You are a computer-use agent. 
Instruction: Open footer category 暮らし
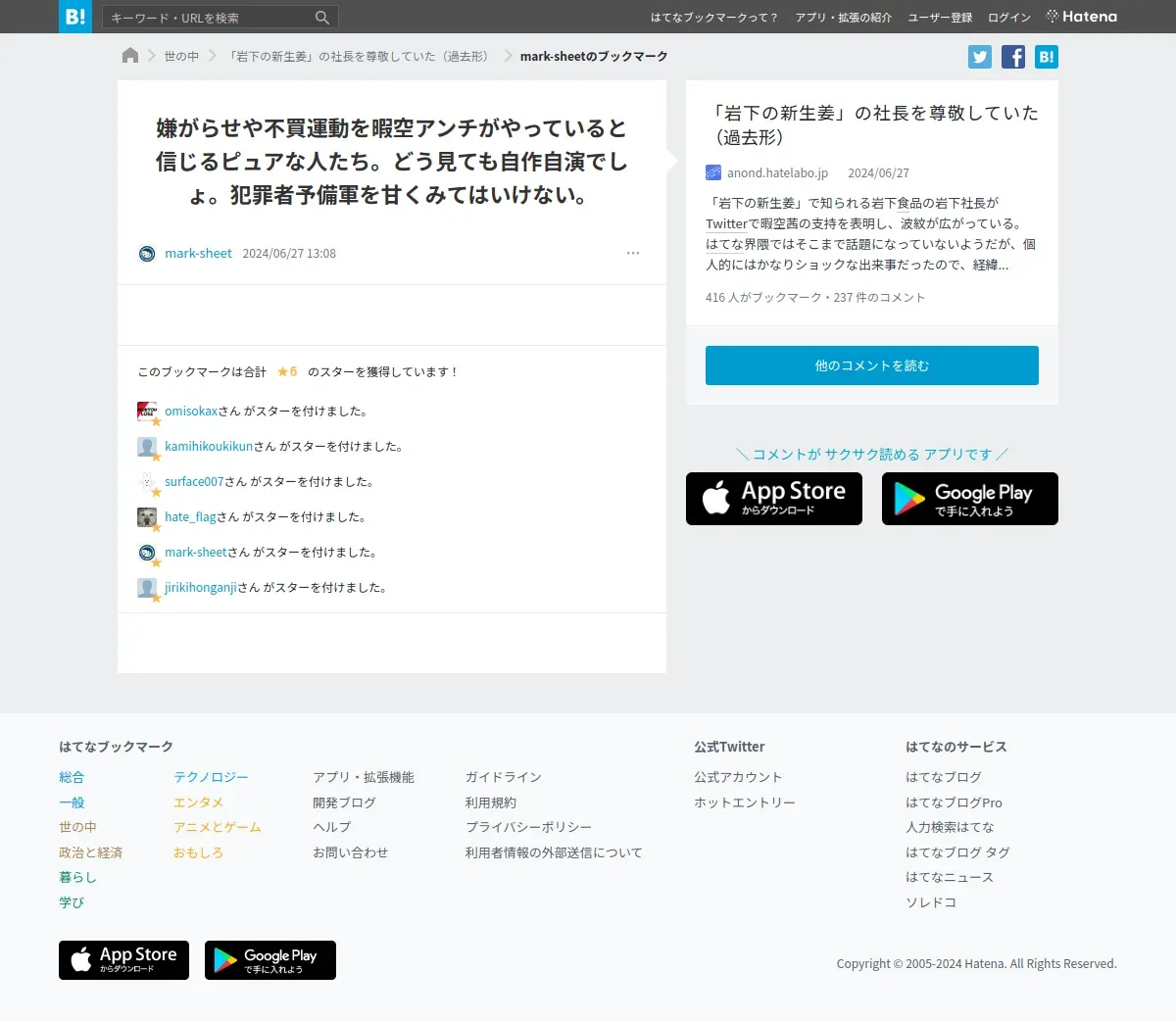(77, 877)
